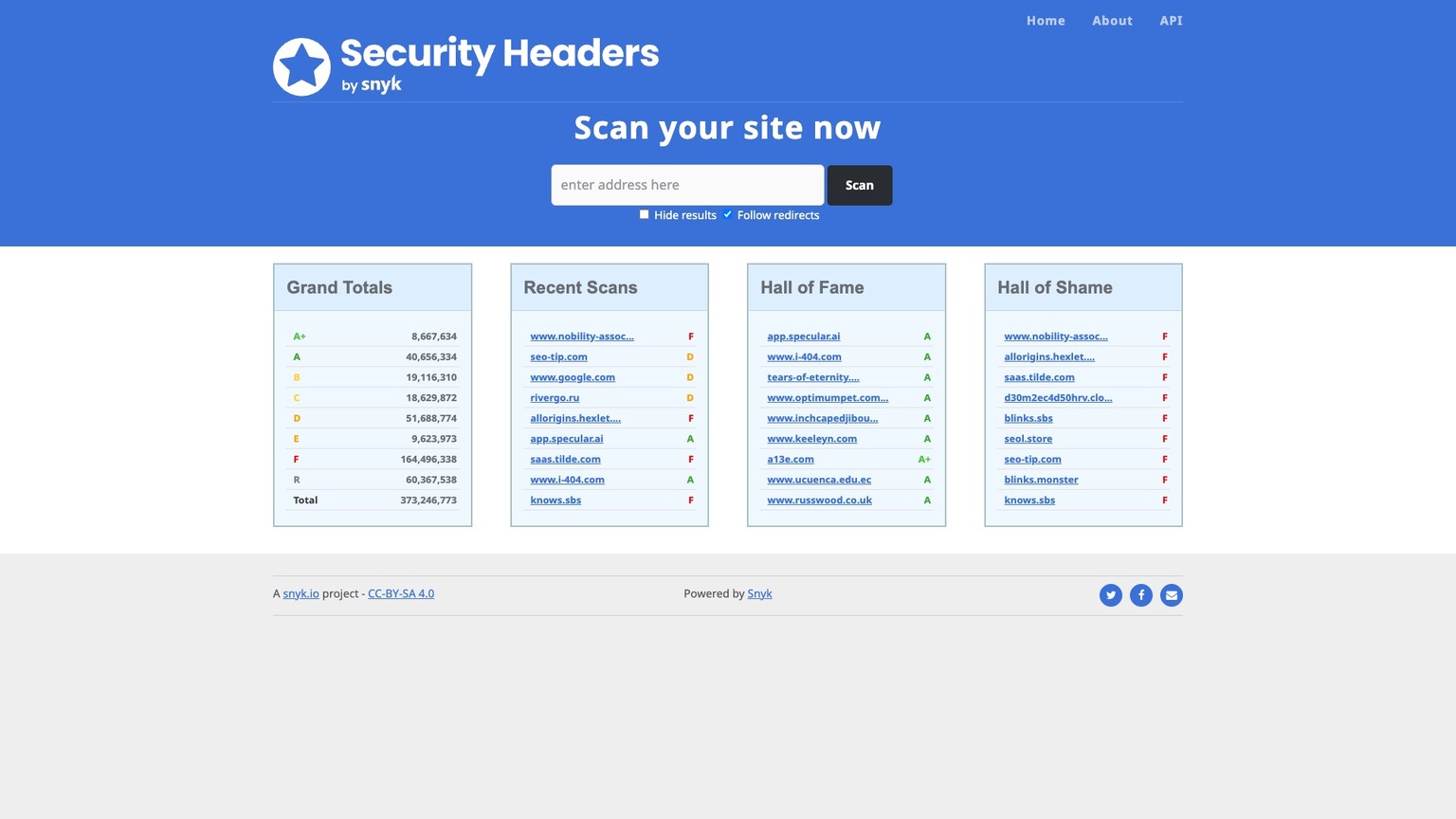Select the grand Total 373,246,773 value
The image size is (1456, 819).
[x=428, y=500]
